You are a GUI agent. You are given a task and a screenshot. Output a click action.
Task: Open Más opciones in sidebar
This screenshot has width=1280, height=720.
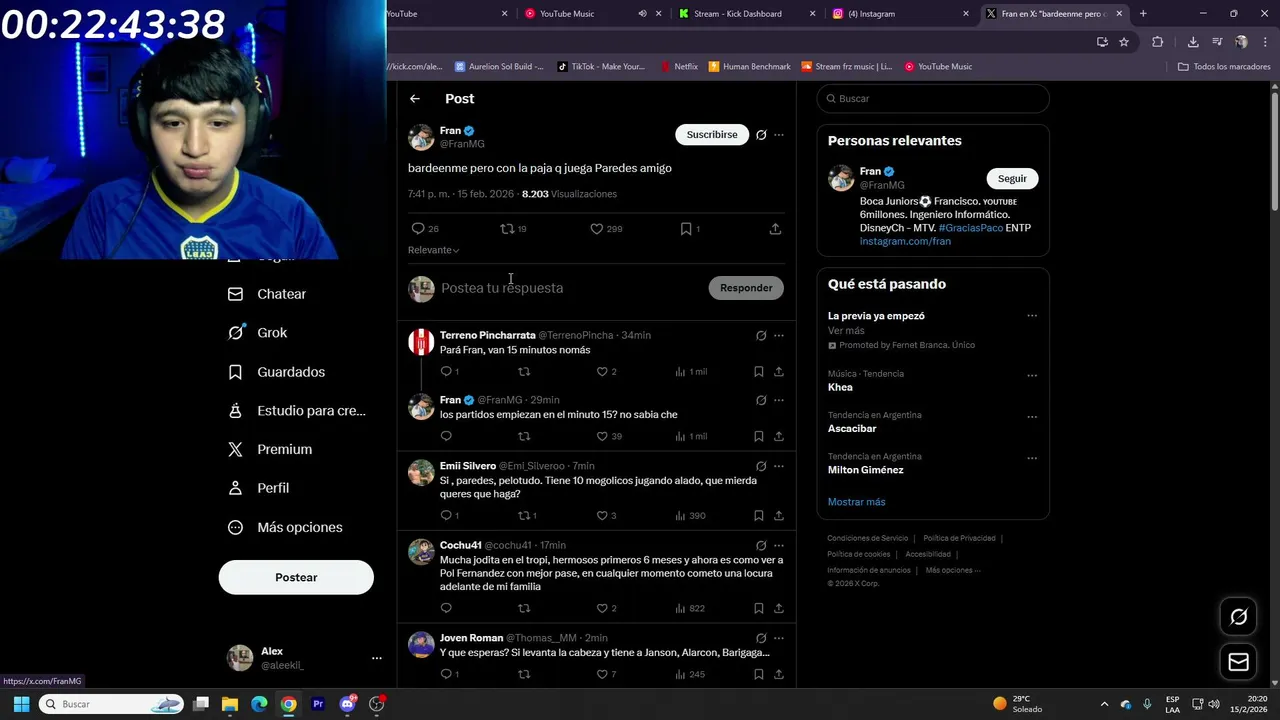[285, 527]
